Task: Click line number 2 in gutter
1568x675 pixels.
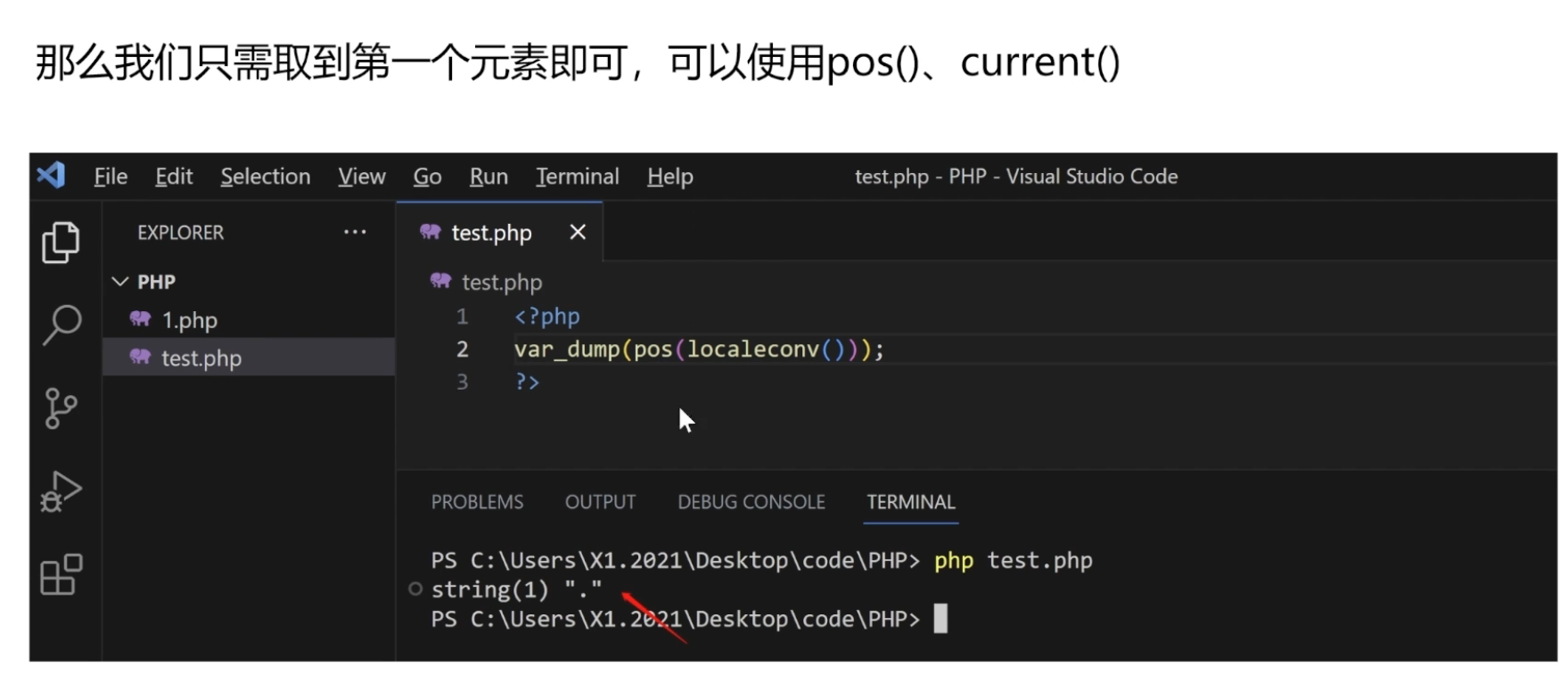Action: click(462, 349)
